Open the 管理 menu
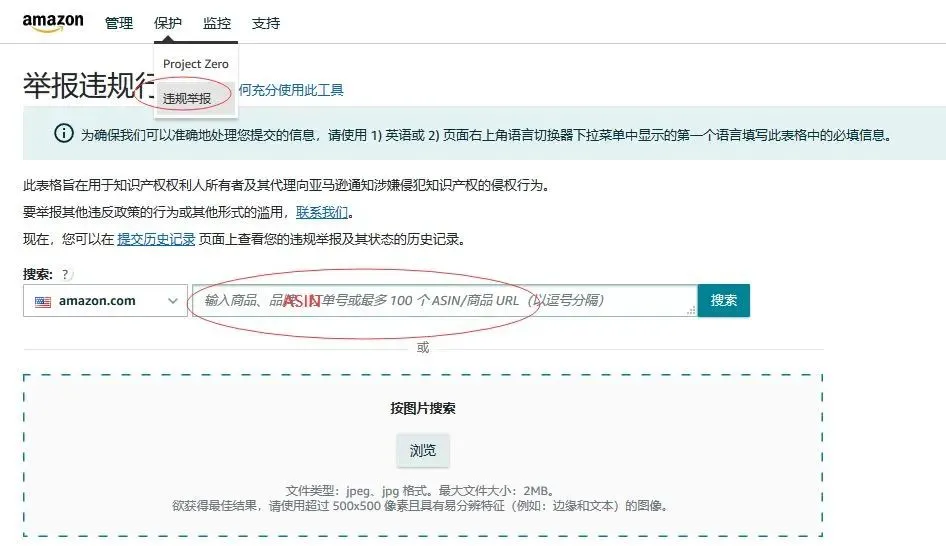Viewport: 946px width, 546px height. pyautogui.click(x=118, y=23)
